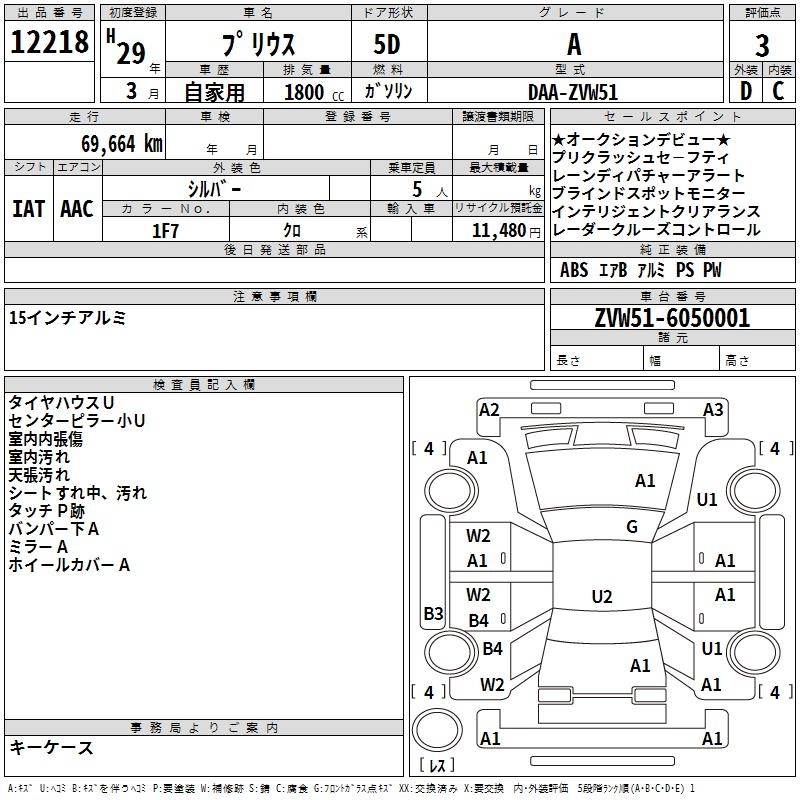
Task: Click the B3 damage marker on diagram
Action: tap(433, 613)
